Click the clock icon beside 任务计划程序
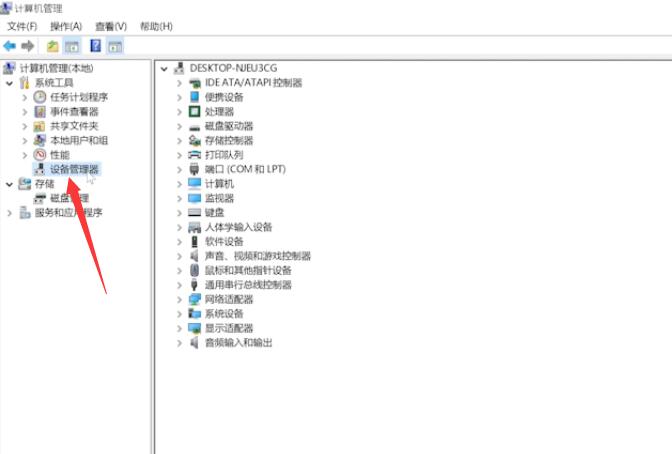 [x=40, y=97]
